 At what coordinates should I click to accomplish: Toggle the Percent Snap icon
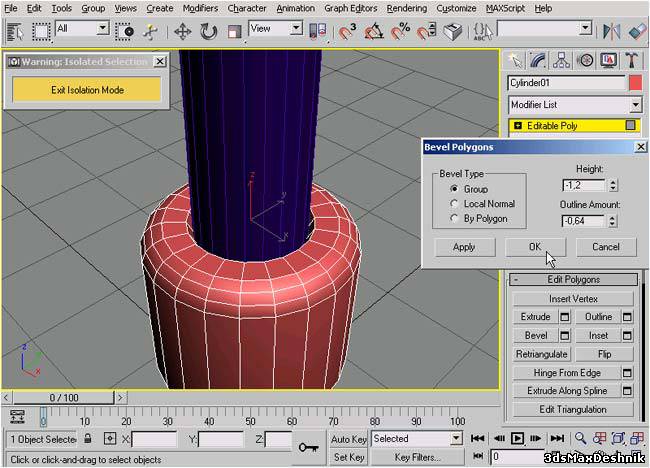pos(400,32)
